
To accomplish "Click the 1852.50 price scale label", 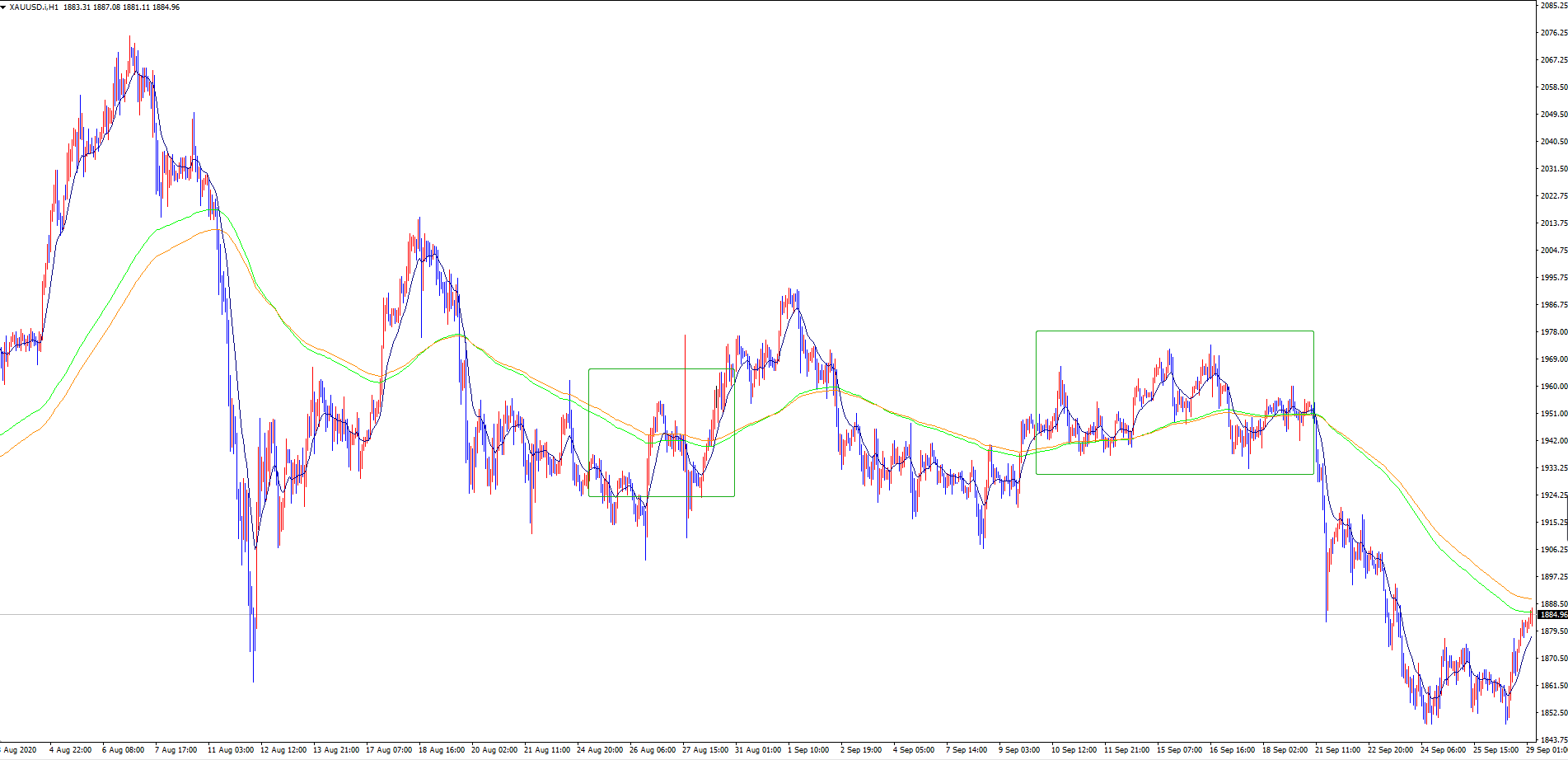I will coord(1552,713).
